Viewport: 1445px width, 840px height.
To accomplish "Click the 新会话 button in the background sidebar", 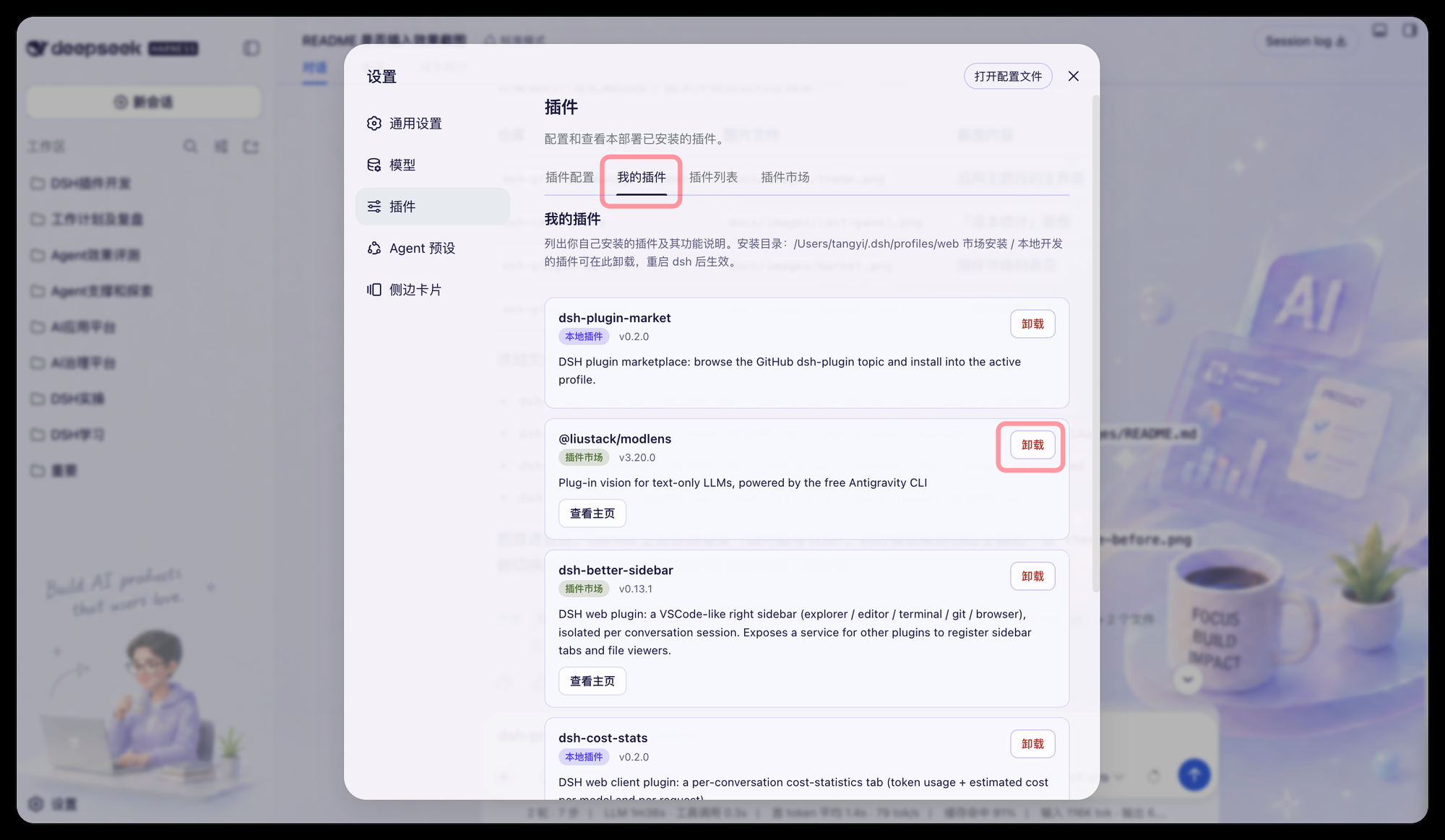I will (x=144, y=102).
